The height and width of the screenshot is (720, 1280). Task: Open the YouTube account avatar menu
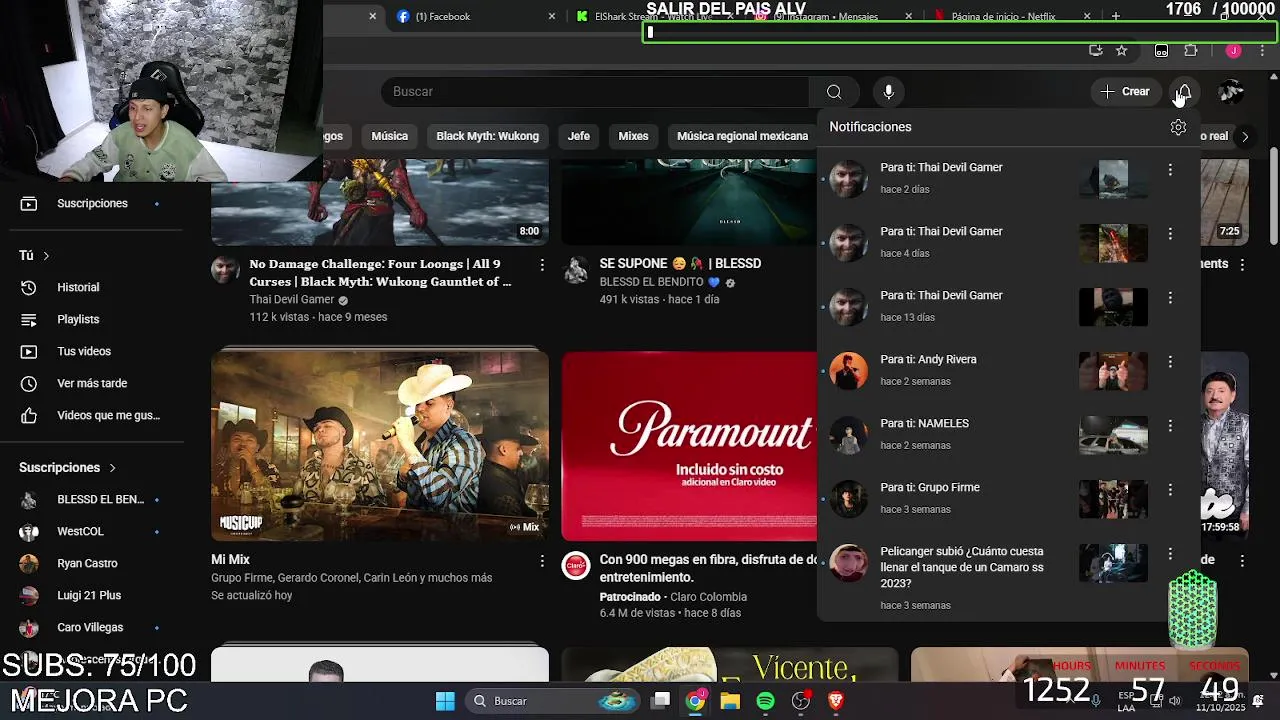pyautogui.click(x=1231, y=92)
